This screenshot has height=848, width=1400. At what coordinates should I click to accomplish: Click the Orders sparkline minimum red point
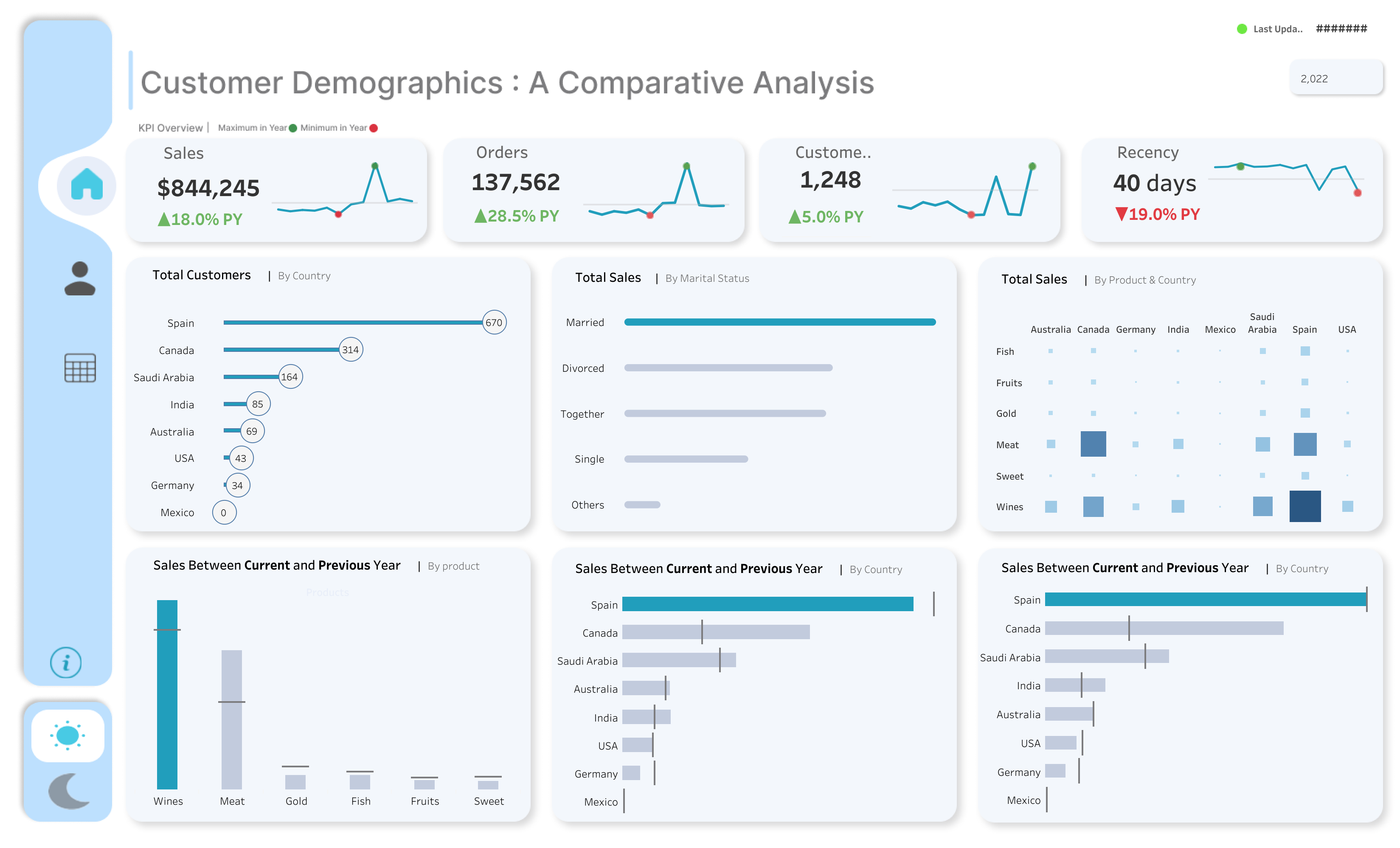tap(649, 215)
